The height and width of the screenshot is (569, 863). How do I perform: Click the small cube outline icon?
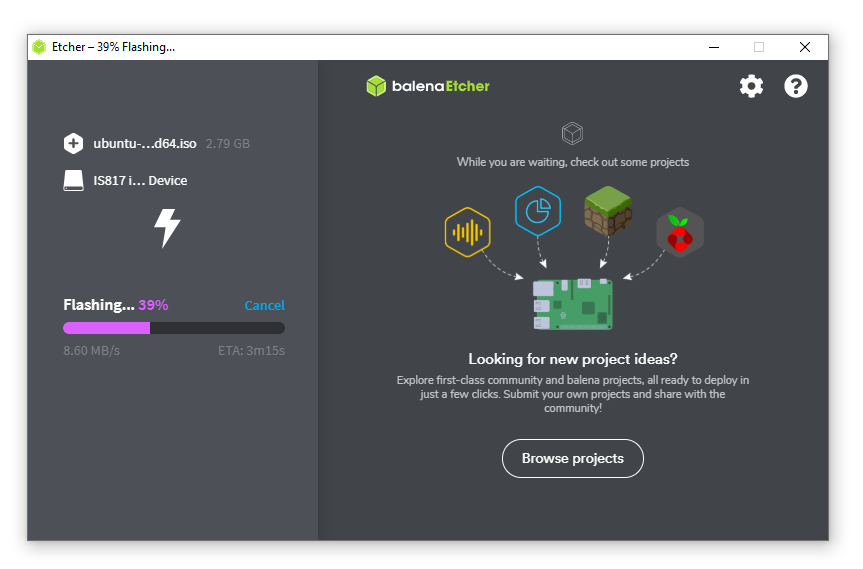(x=572, y=133)
